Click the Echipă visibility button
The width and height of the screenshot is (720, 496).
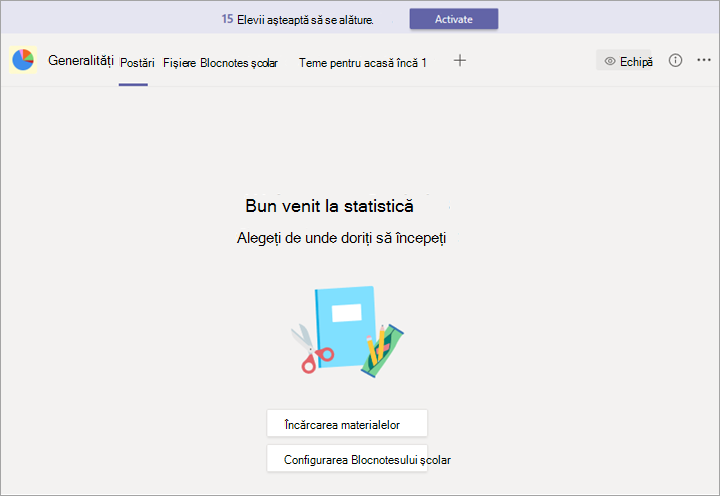point(624,60)
